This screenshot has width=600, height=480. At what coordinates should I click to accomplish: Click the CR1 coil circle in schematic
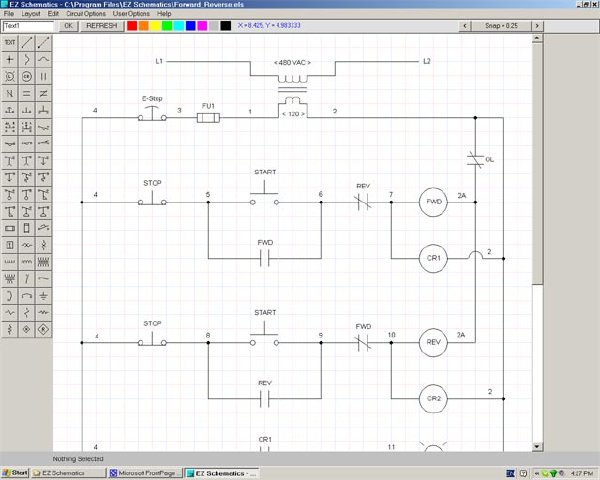[433, 258]
